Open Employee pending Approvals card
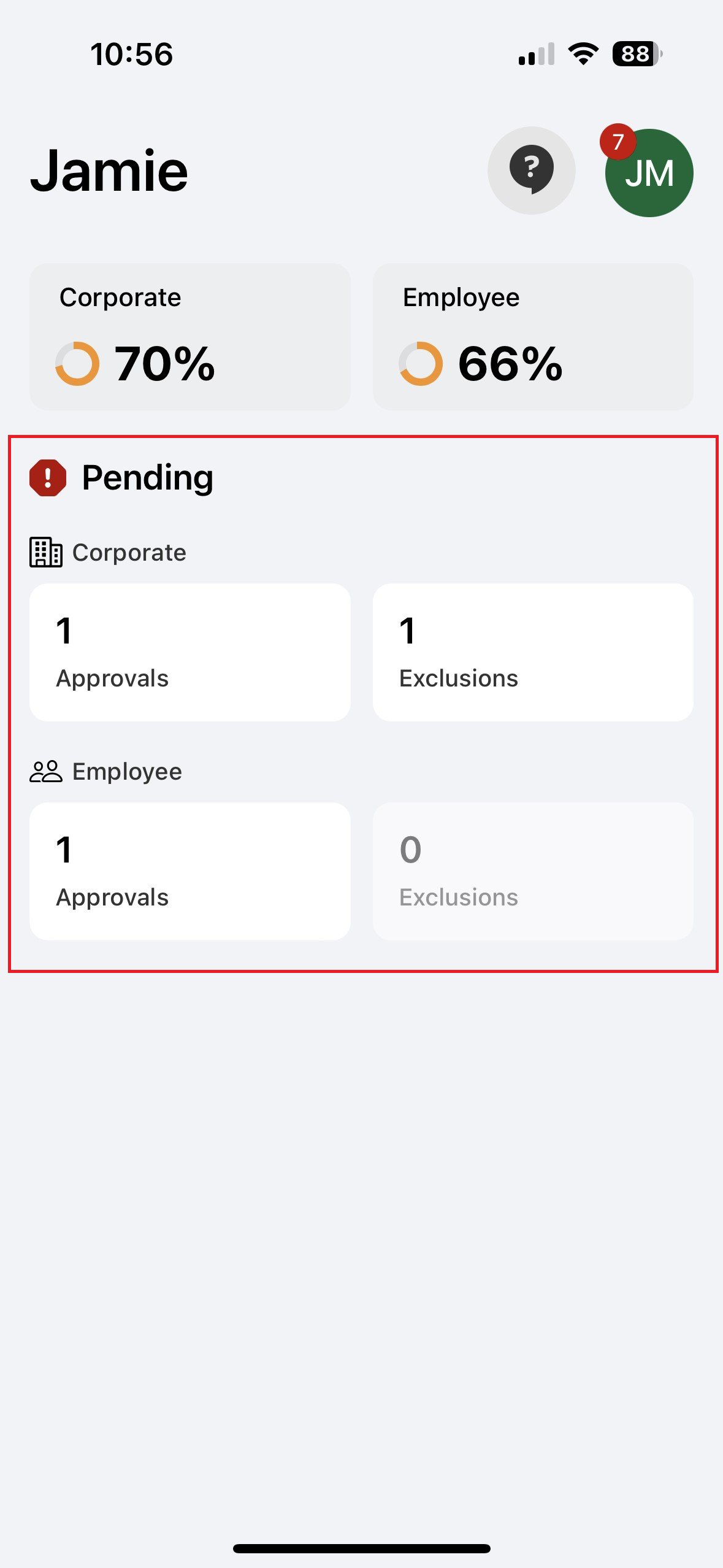The image size is (723, 1568). (x=190, y=871)
